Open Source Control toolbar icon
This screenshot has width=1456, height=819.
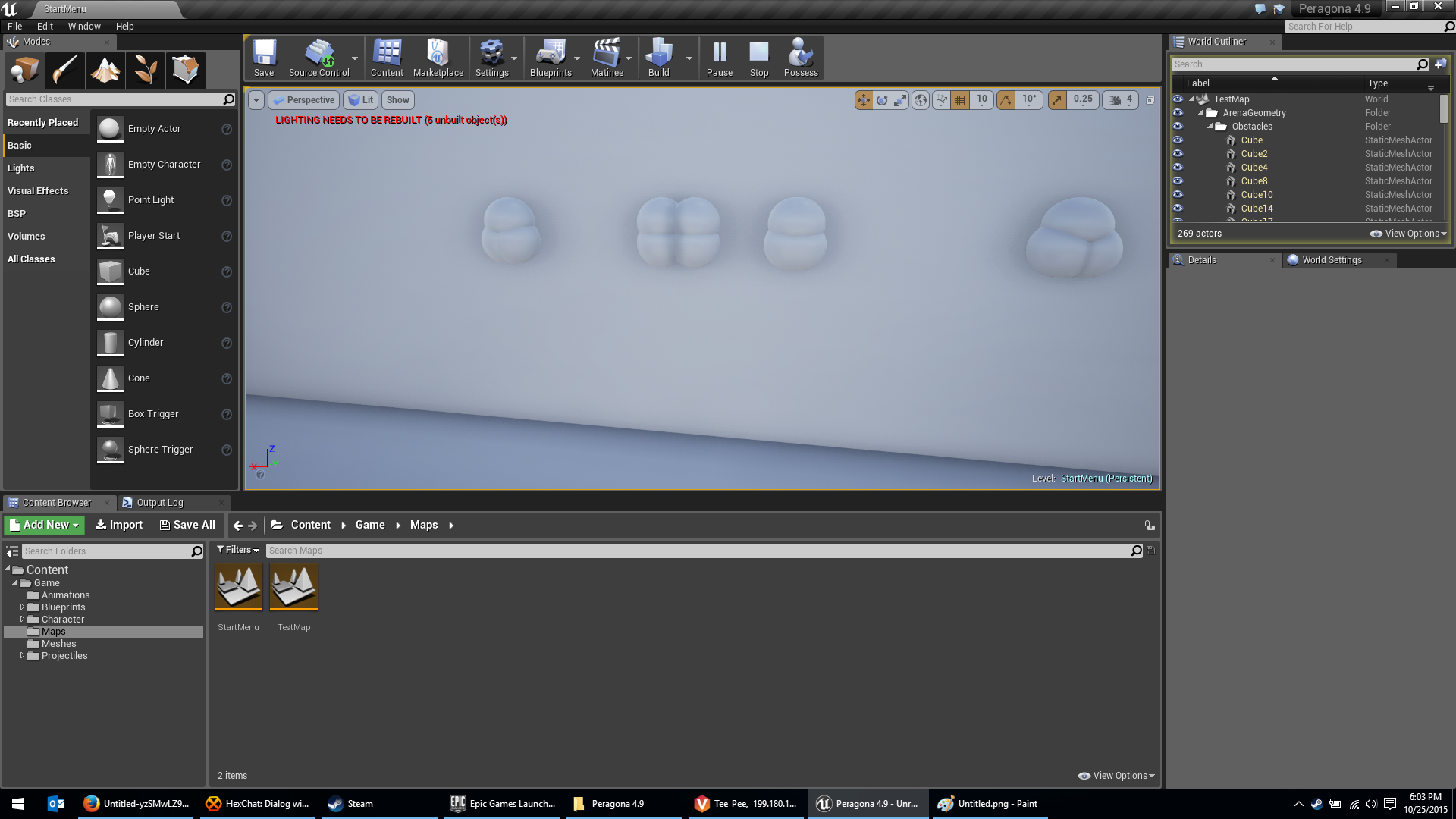click(318, 58)
